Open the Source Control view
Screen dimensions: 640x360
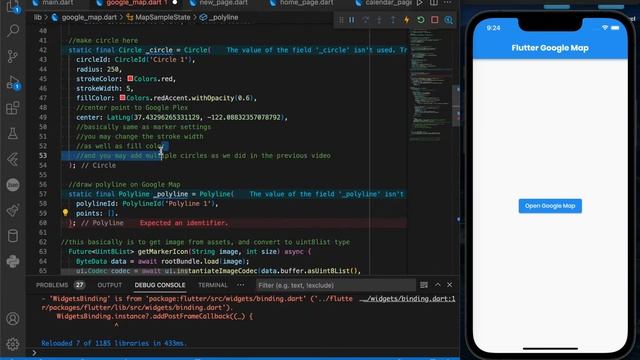13,56
